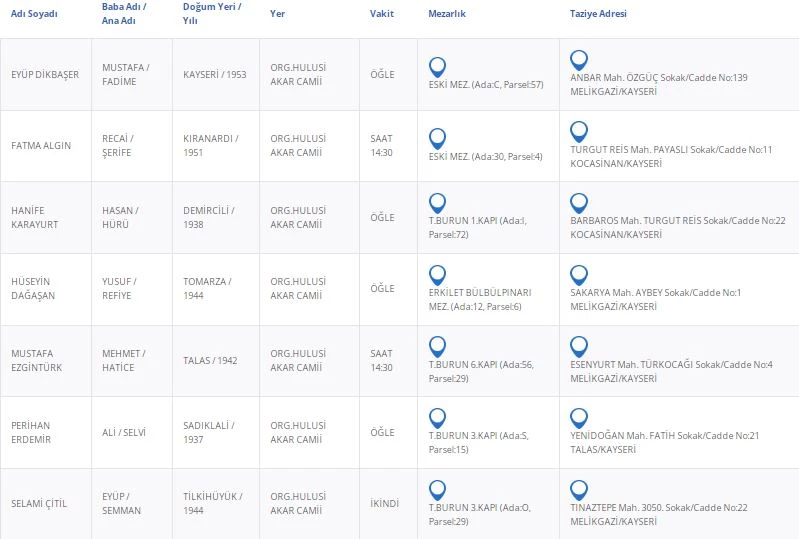Click the Adı Soyadı column header
The width and height of the screenshot is (799, 539).
[34, 14]
